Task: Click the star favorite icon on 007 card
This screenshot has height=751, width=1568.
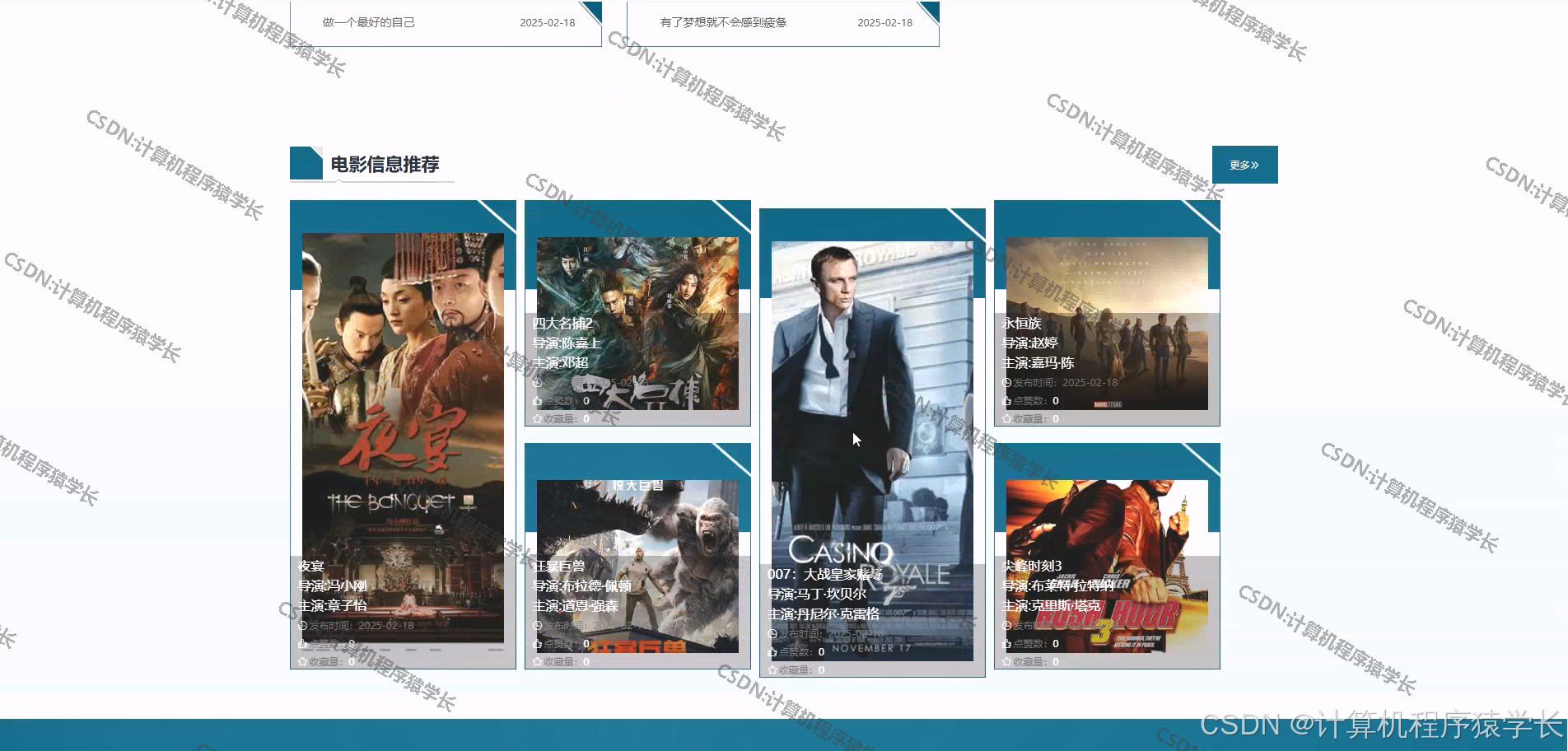Action: (772, 670)
